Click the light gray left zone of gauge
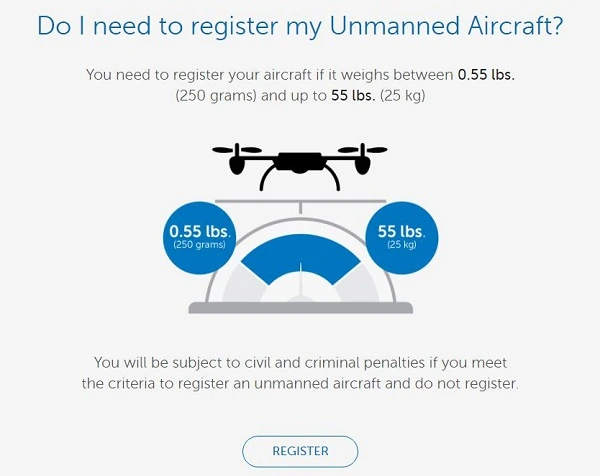This screenshot has height=476, width=600. click(x=244, y=284)
